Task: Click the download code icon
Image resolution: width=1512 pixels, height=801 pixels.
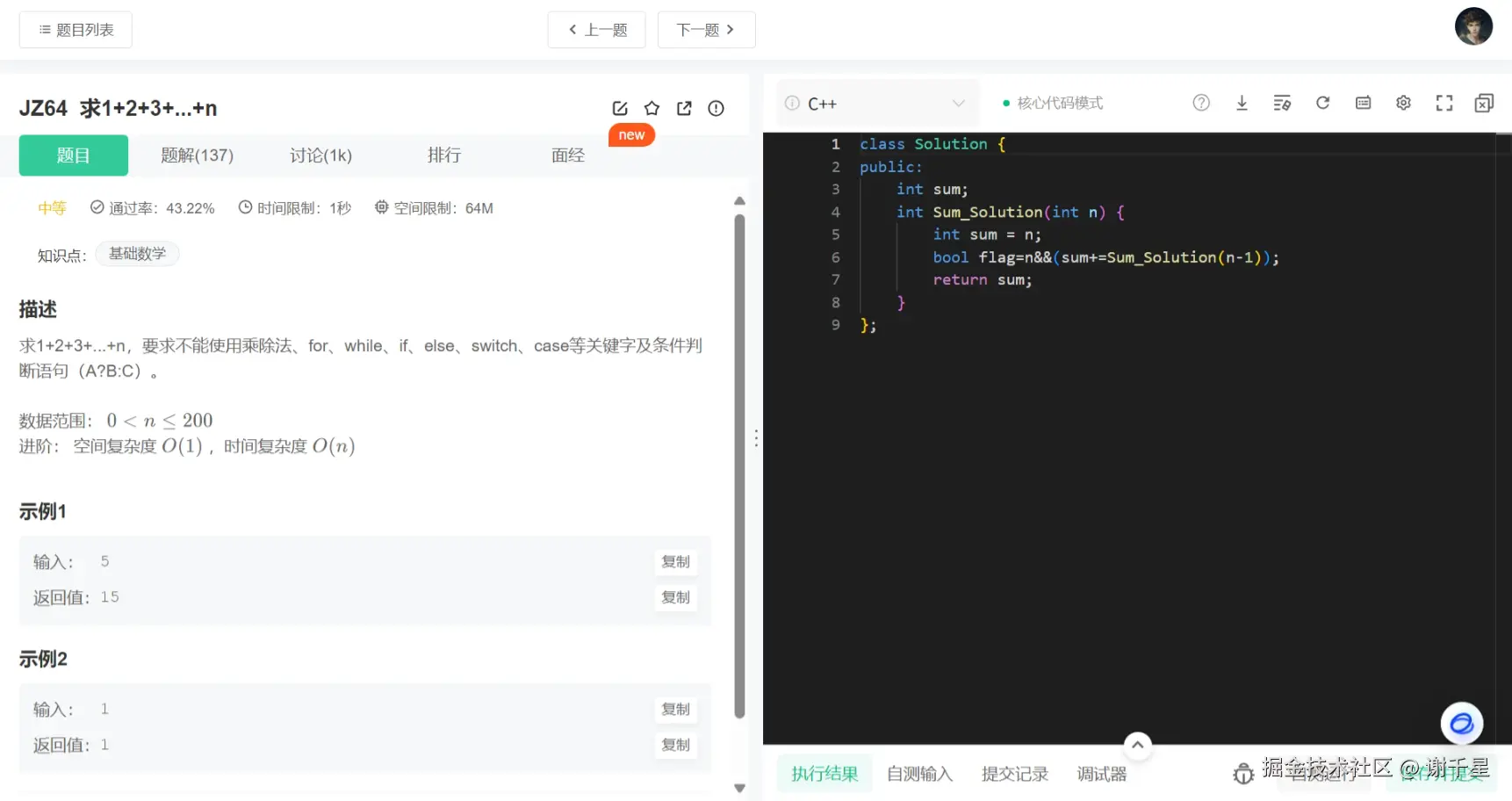Action: point(1242,103)
